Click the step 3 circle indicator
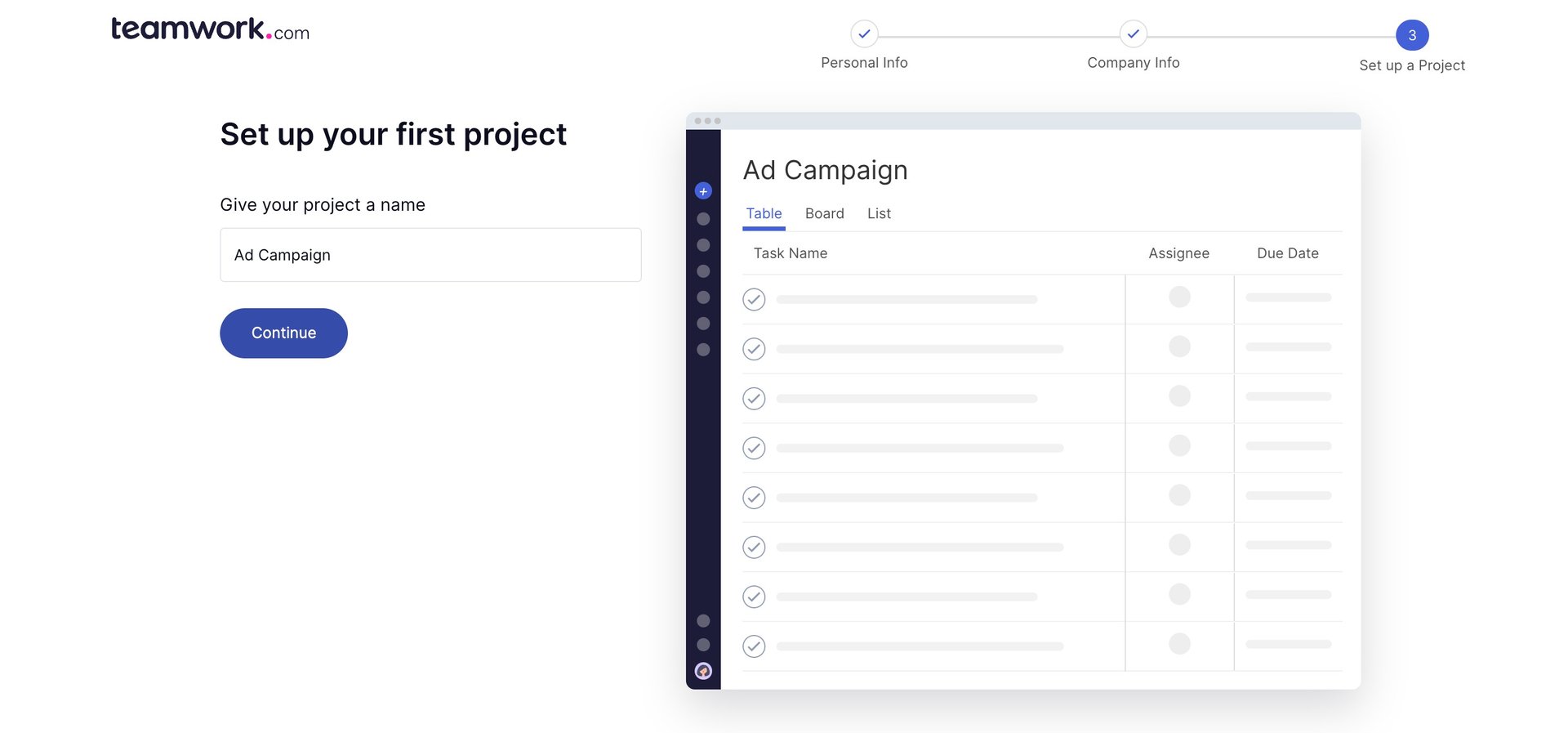This screenshot has height=733, width=1568. (x=1411, y=35)
